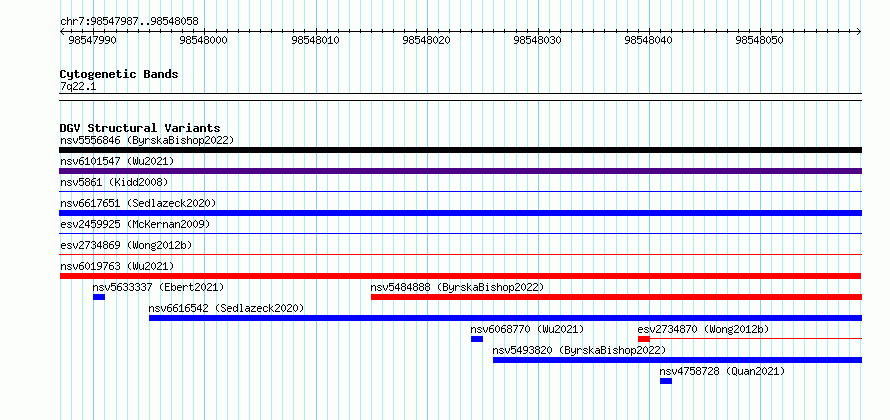The image size is (890, 420).
Task: Click ruler position 98548030
Action: (538, 40)
